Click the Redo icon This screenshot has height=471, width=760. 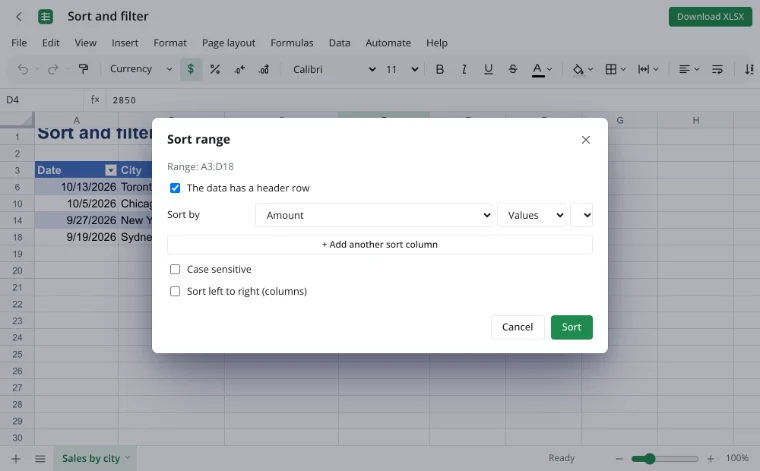(x=53, y=69)
